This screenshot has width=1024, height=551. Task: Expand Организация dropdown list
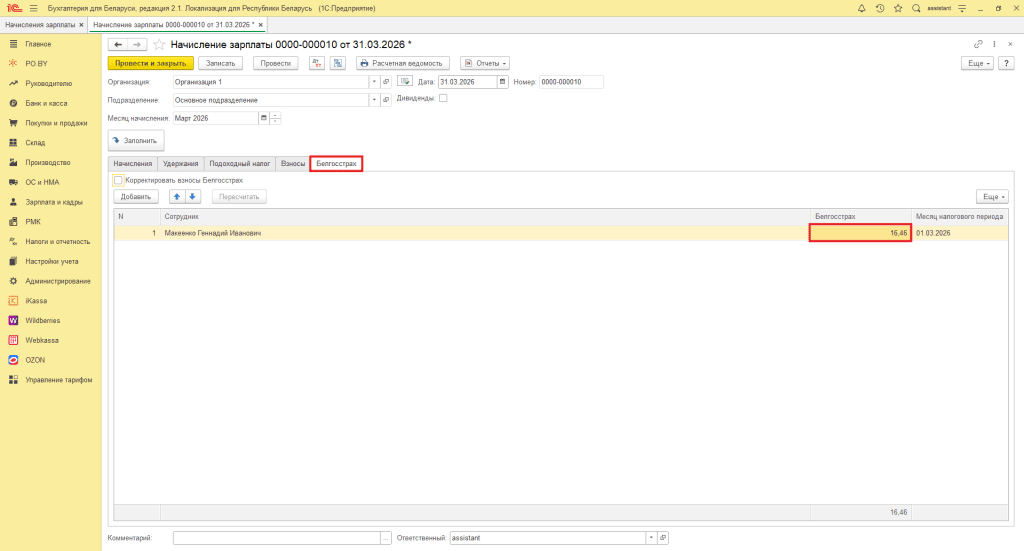[x=374, y=82]
